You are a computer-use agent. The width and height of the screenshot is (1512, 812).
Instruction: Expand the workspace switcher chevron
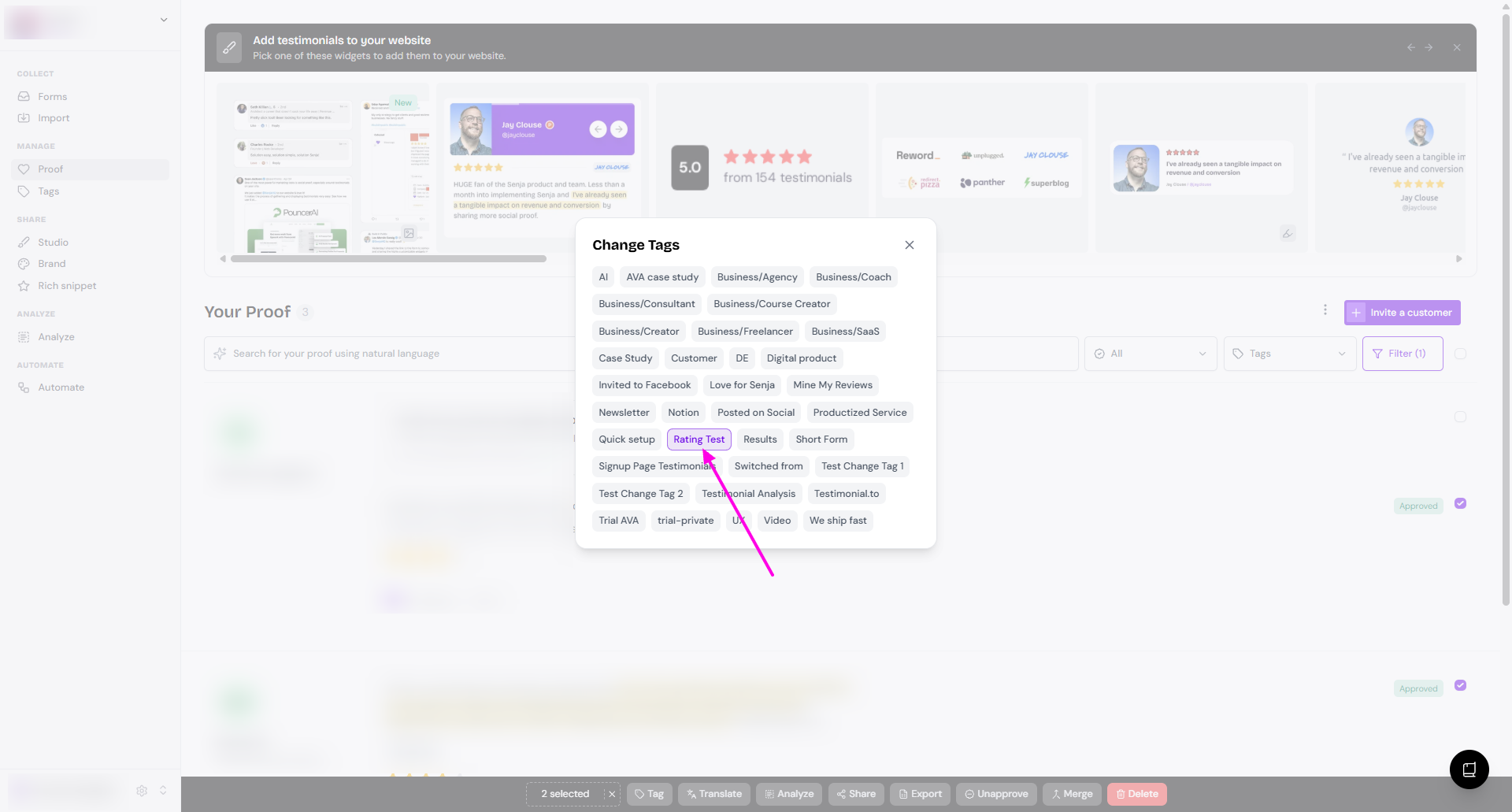click(164, 20)
